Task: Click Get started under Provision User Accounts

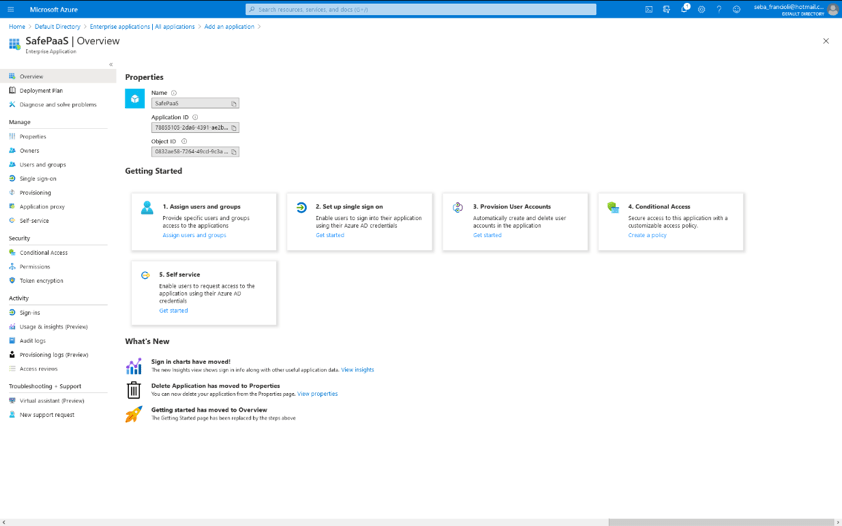Action: [487, 235]
